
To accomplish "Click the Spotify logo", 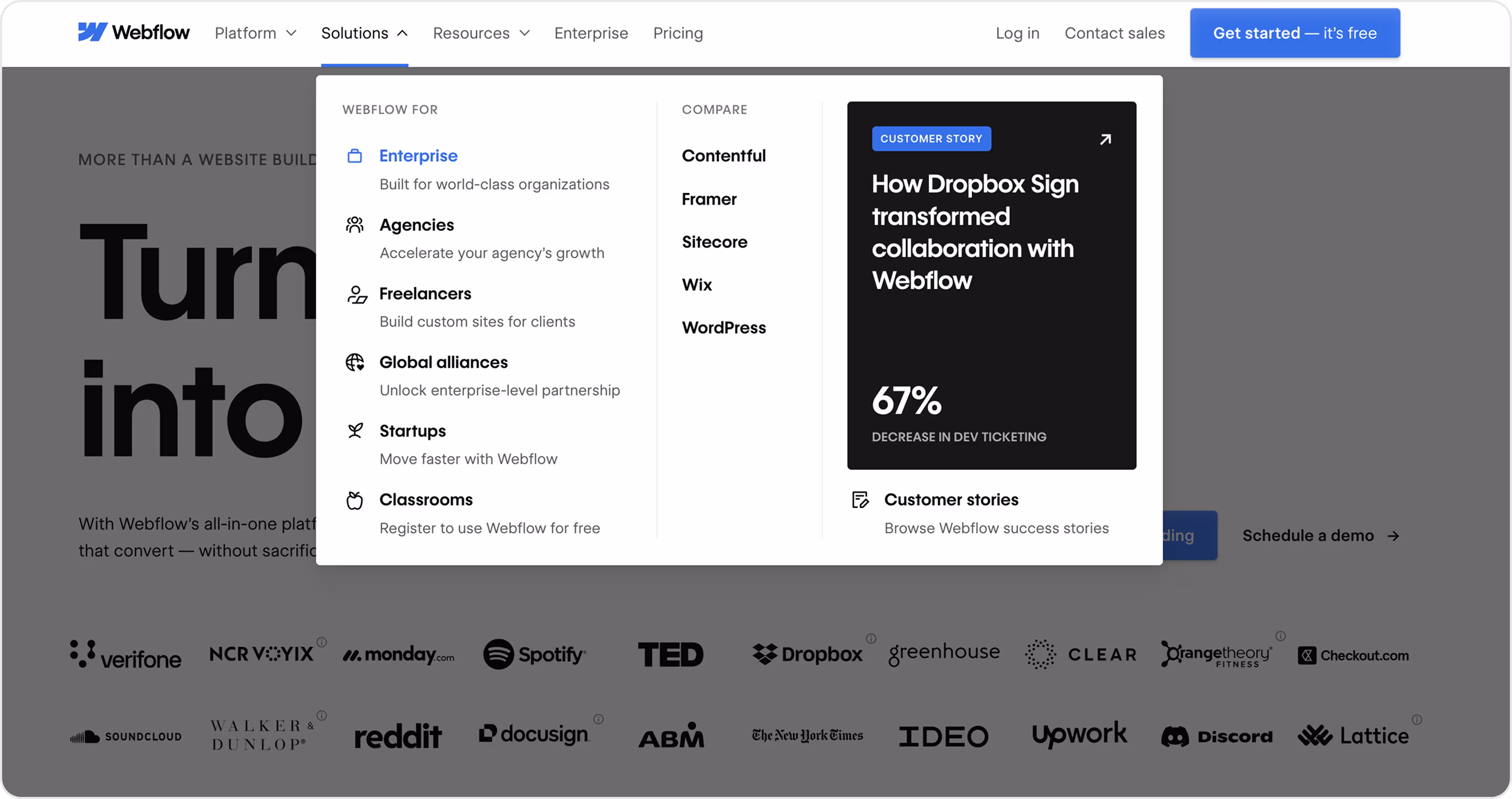I will point(534,655).
